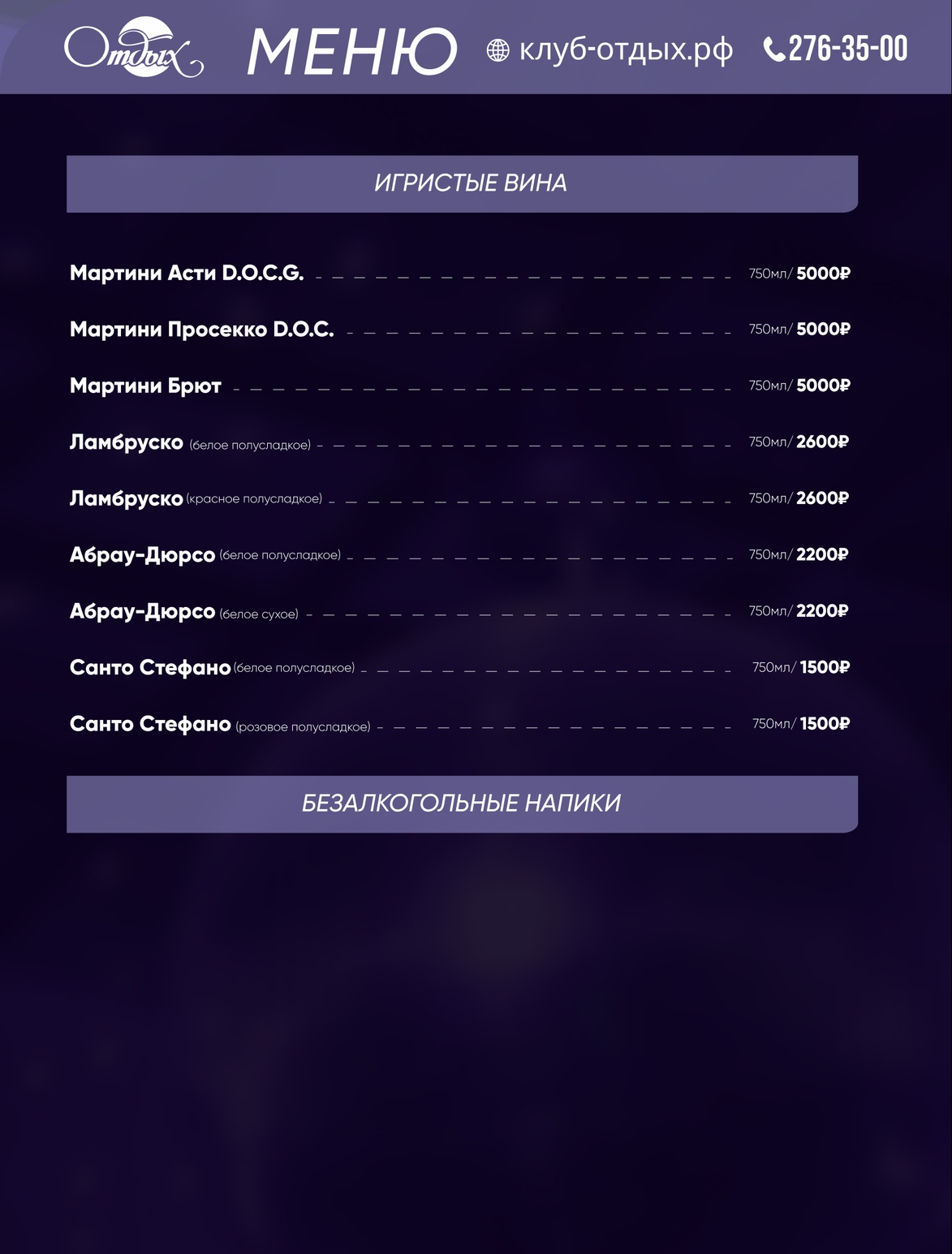Click the phone number 276-35-00
This screenshot has height=1254, width=952.
click(847, 50)
